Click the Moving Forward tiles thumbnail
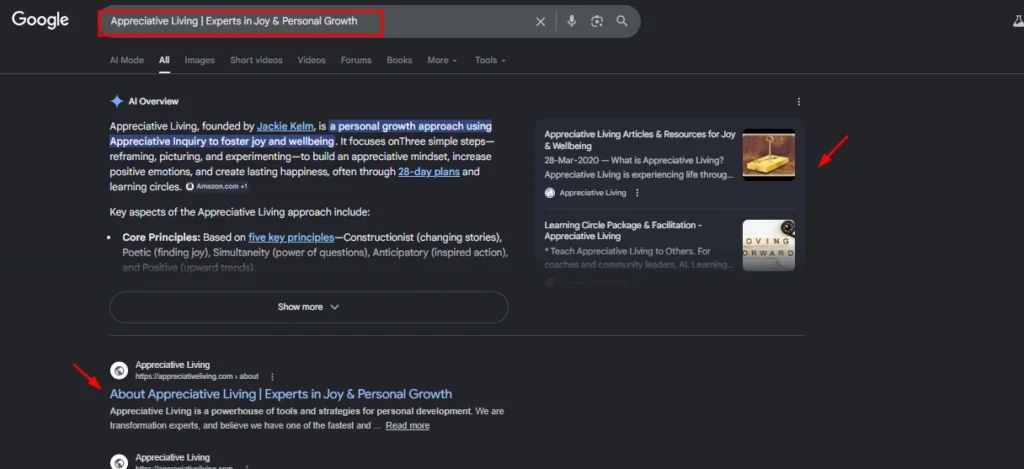 pos(769,245)
